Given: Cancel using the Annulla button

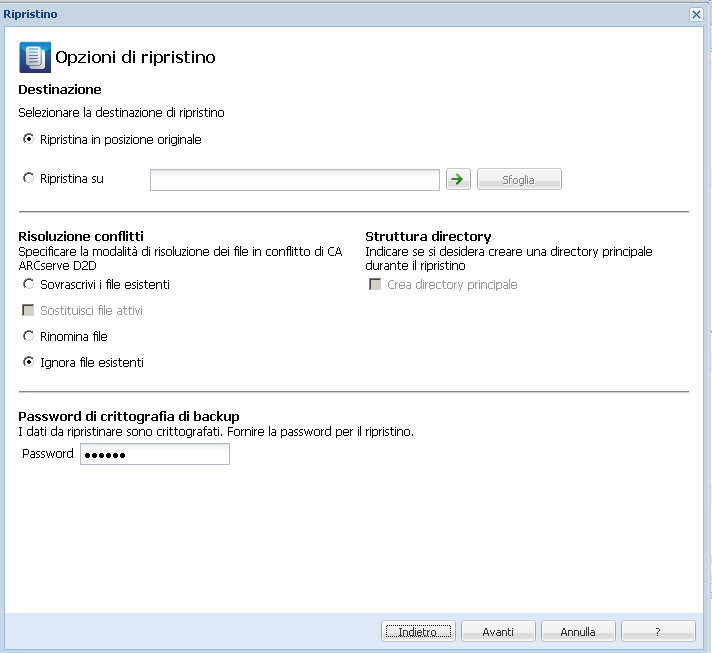Looking at the screenshot, I should pos(578,631).
